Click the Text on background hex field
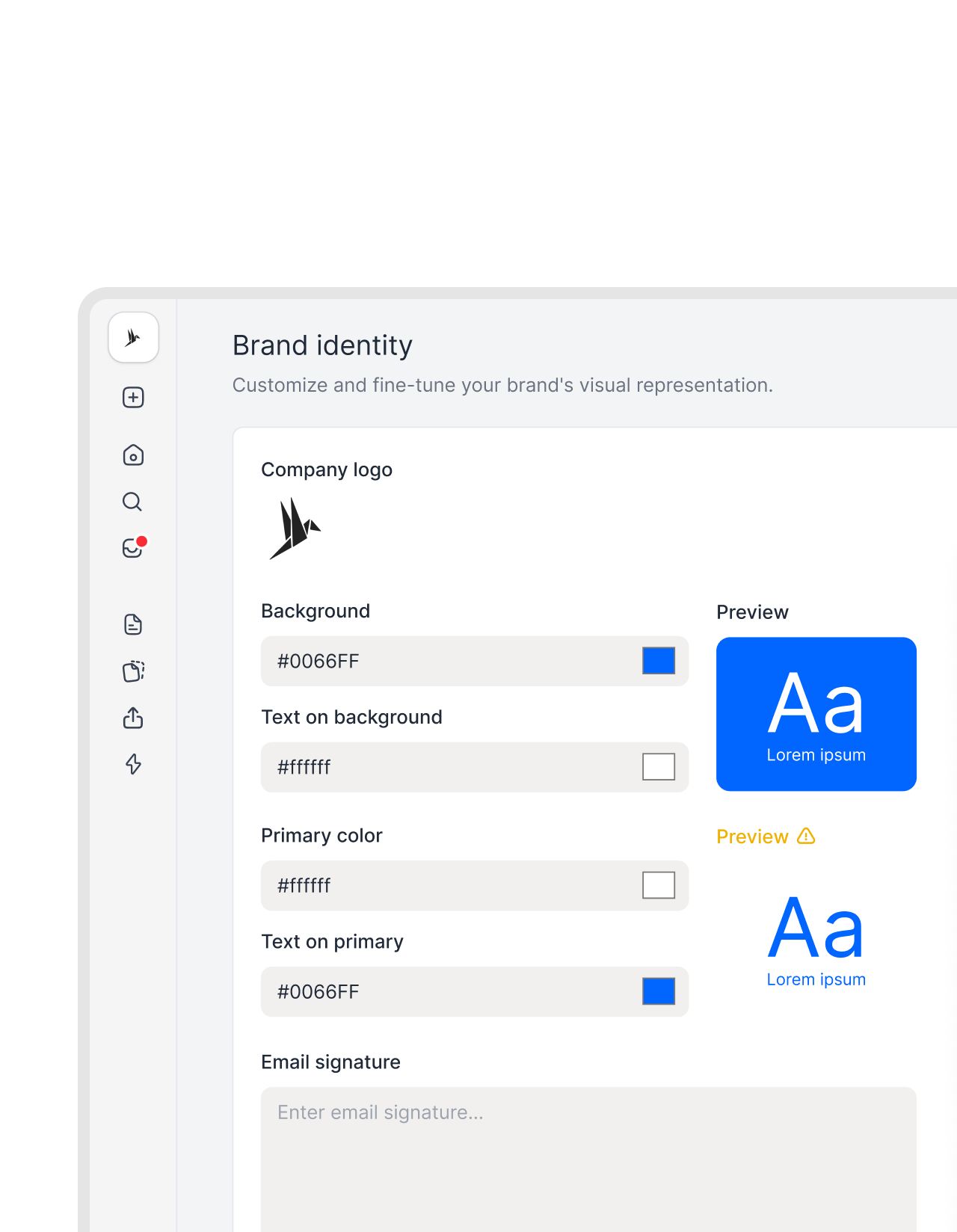 click(x=475, y=767)
